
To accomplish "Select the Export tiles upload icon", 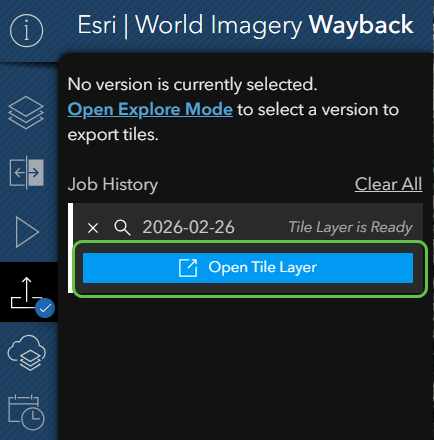I will click(27, 293).
